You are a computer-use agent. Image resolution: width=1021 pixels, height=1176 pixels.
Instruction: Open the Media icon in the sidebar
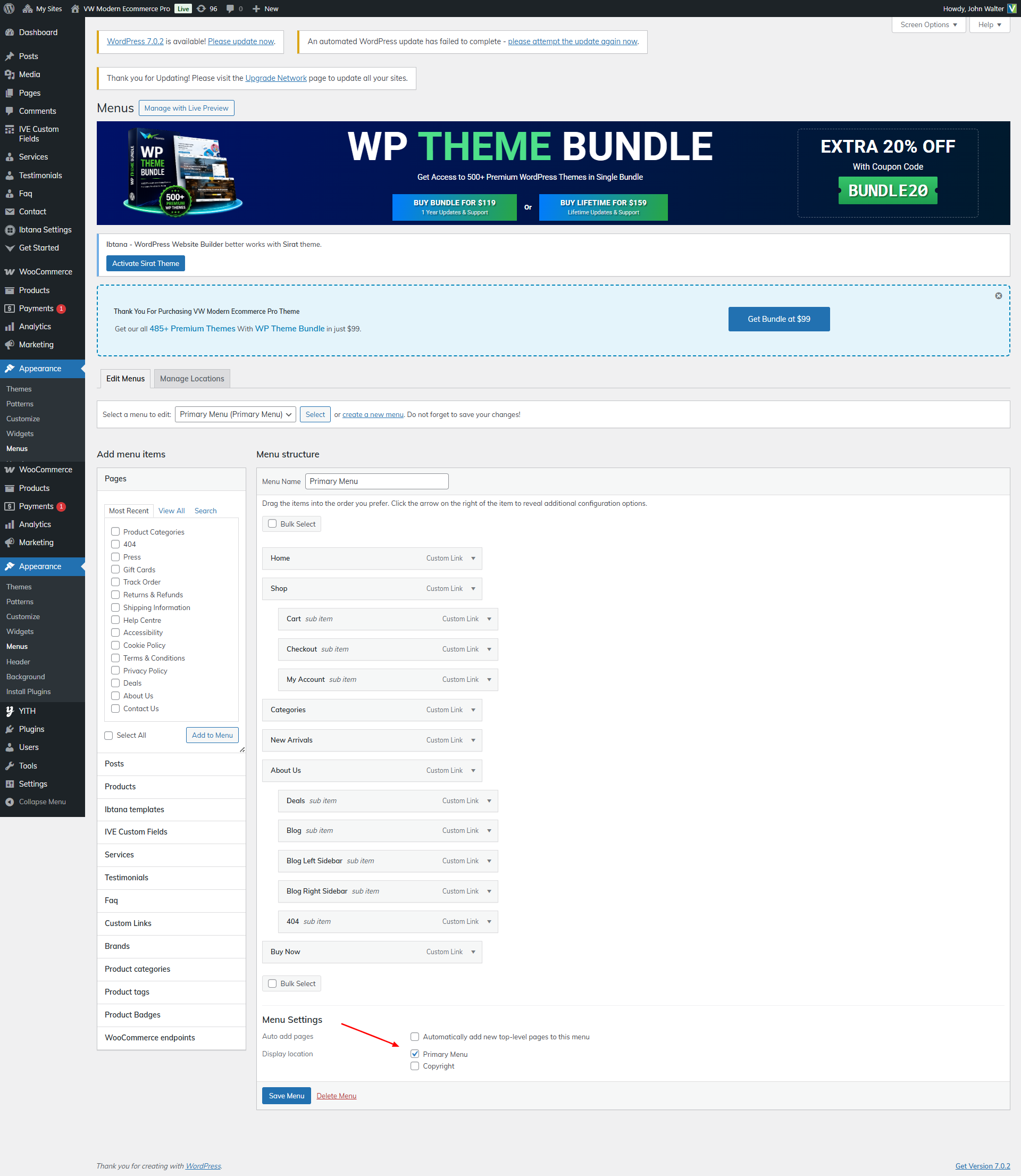(10, 74)
